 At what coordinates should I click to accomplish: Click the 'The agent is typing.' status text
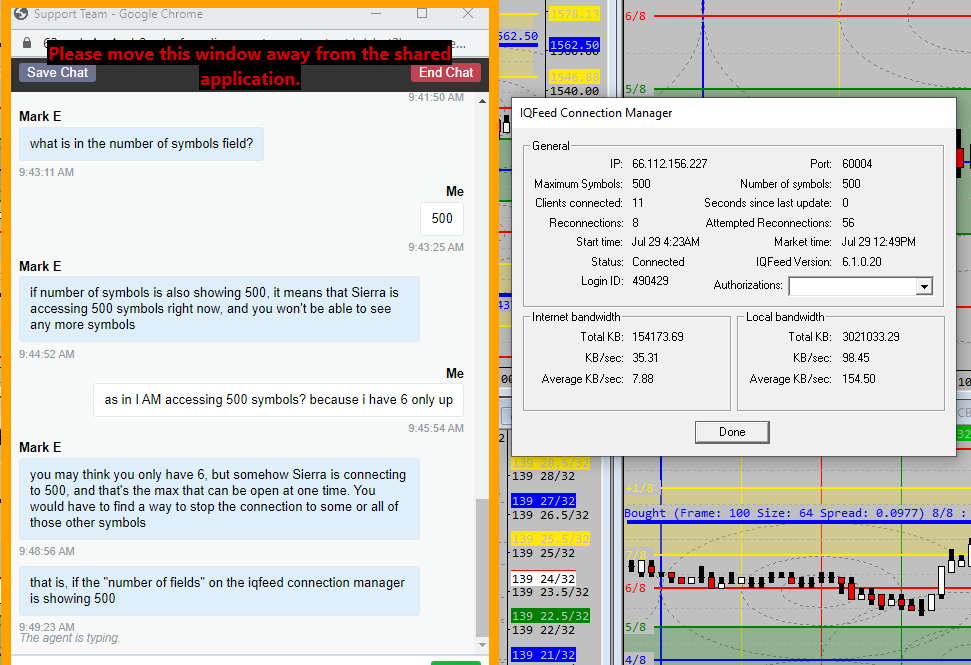pyautogui.click(x=70, y=638)
